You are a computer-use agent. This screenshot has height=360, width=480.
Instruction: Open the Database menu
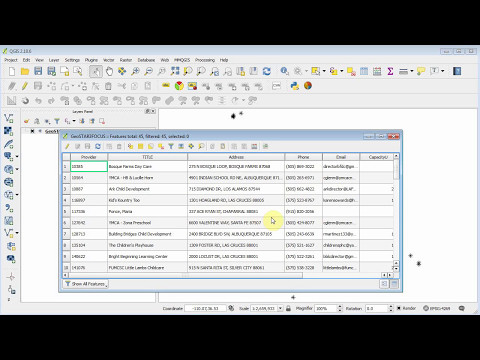(x=146, y=60)
